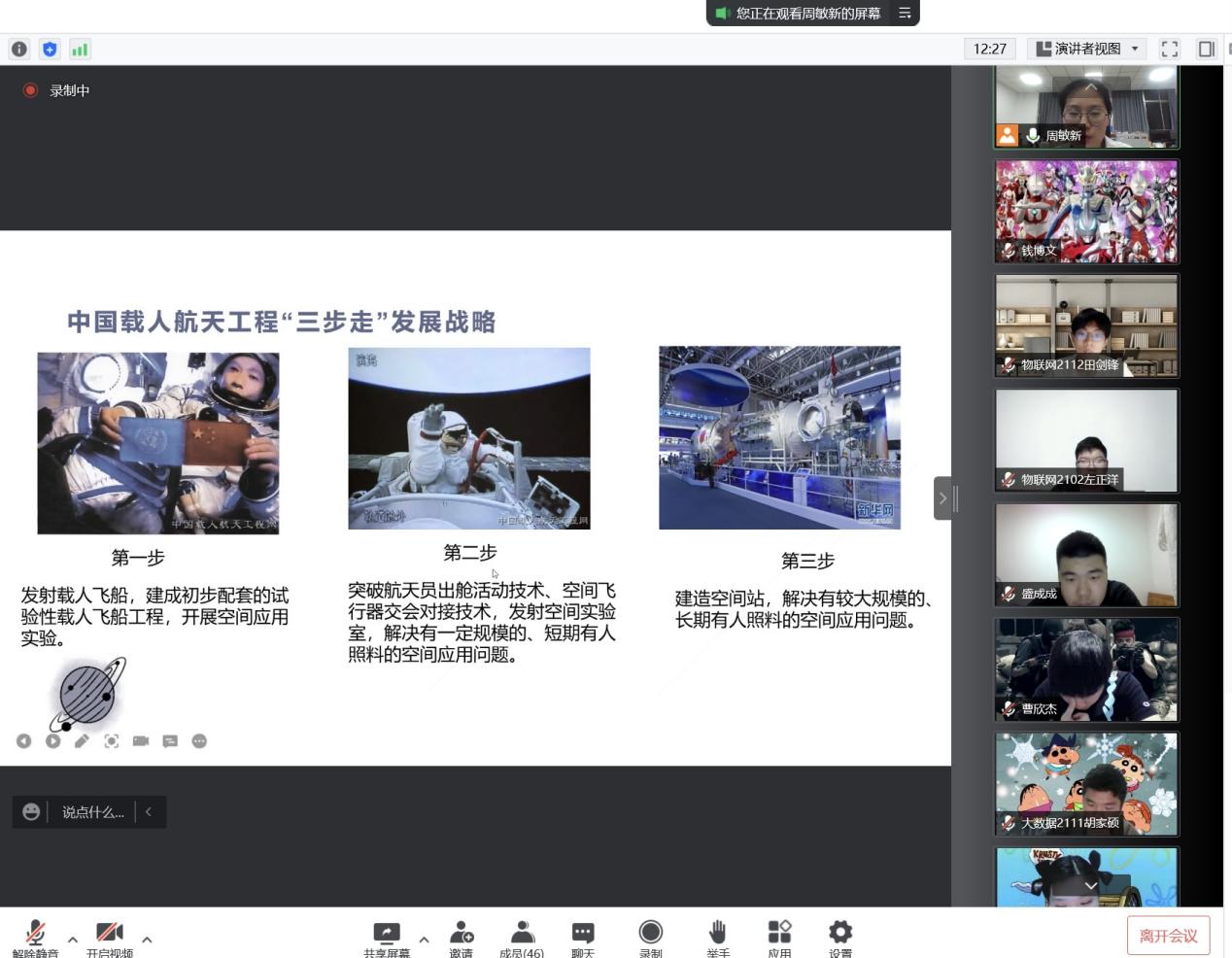Image resolution: width=1232 pixels, height=958 pixels.
Task: Open the chat panel
Action: (x=583, y=936)
